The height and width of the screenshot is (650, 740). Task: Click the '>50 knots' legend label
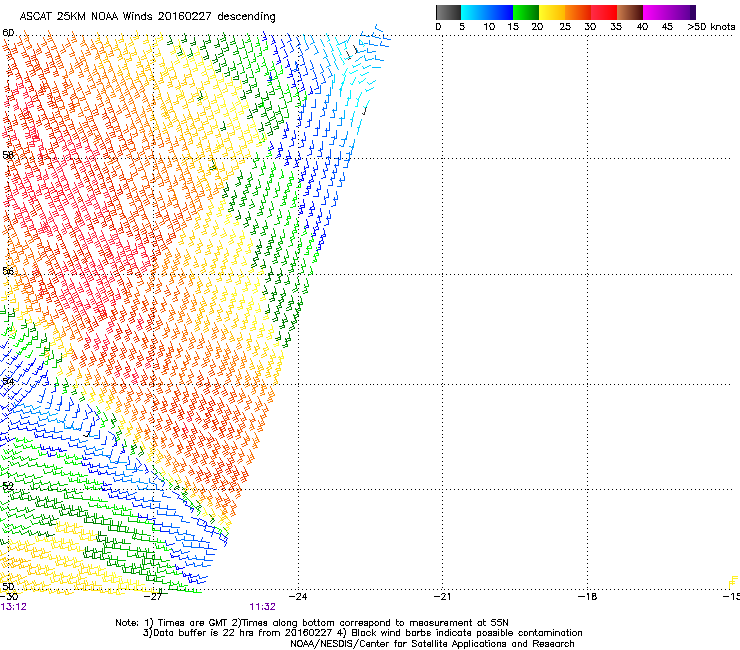711,27
